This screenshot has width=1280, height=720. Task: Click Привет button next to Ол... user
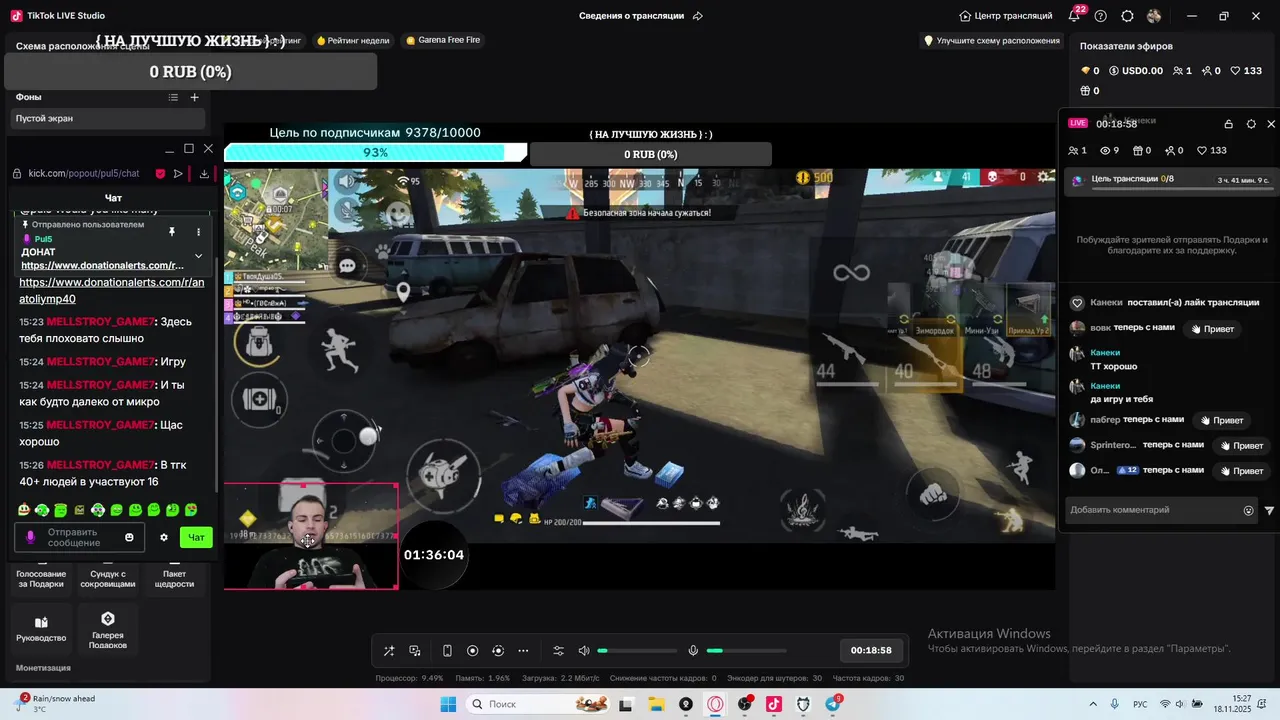pos(1241,470)
